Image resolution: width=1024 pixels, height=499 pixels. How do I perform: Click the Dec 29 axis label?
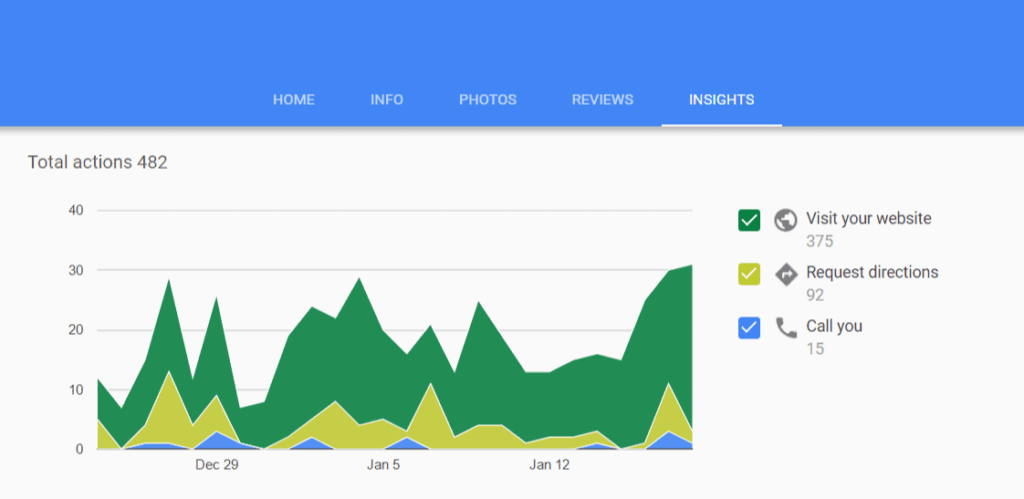coord(217,465)
